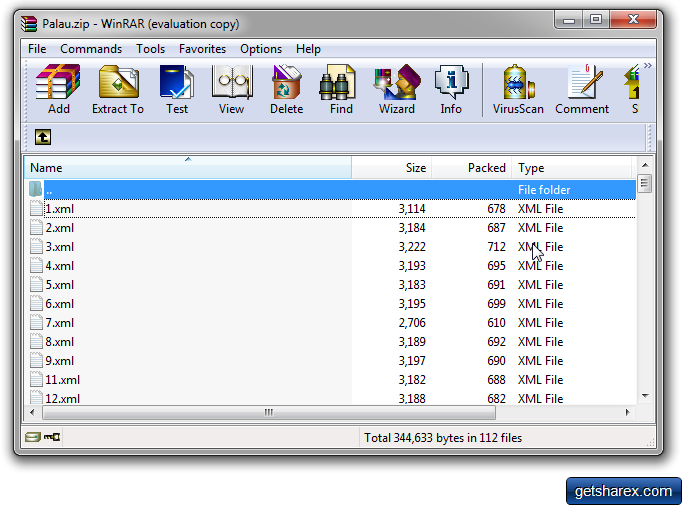The width and height of the screenshot is (682, 505).
Task: Select the file named 3.xml
Action: pos(60,247)
